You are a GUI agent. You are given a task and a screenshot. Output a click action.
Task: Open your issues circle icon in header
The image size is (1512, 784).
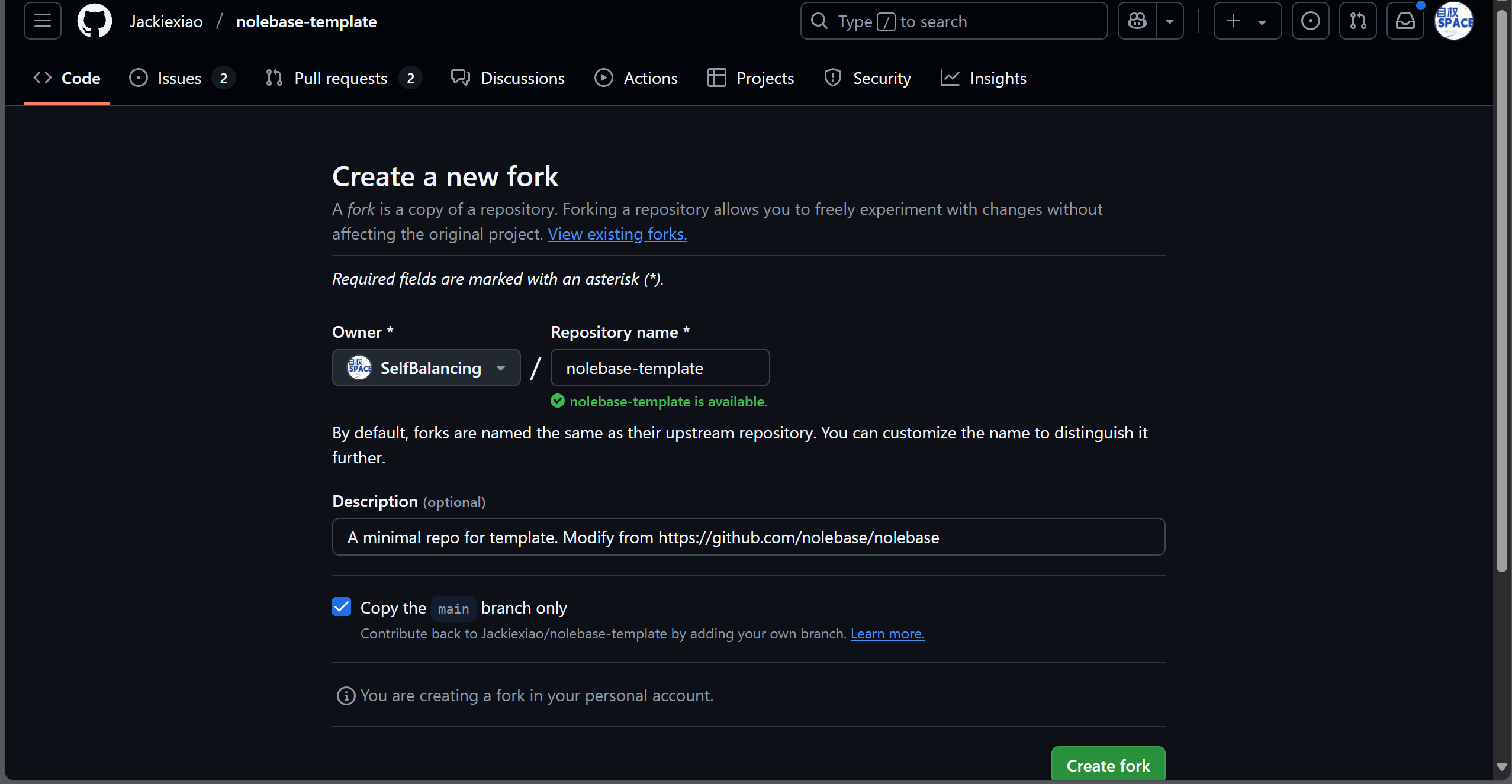1310,21
